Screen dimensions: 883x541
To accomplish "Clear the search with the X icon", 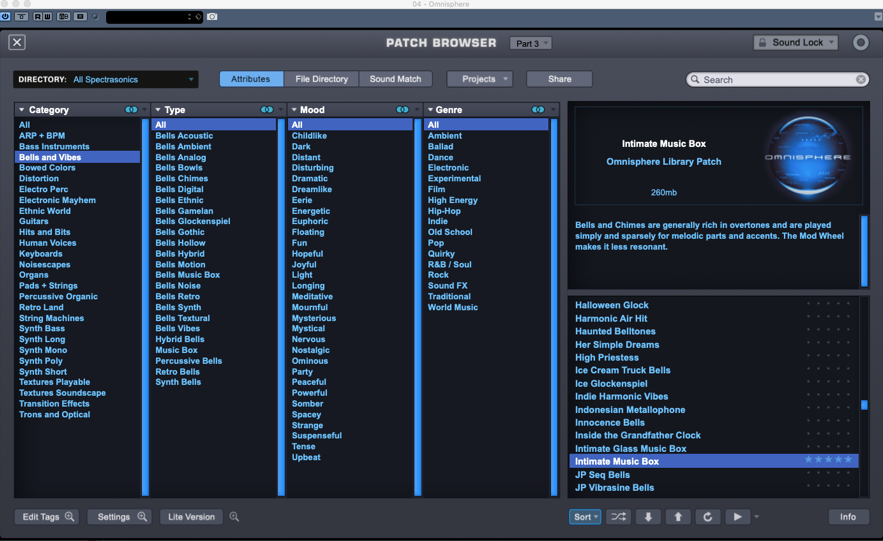I will click(x=861, y=80).
